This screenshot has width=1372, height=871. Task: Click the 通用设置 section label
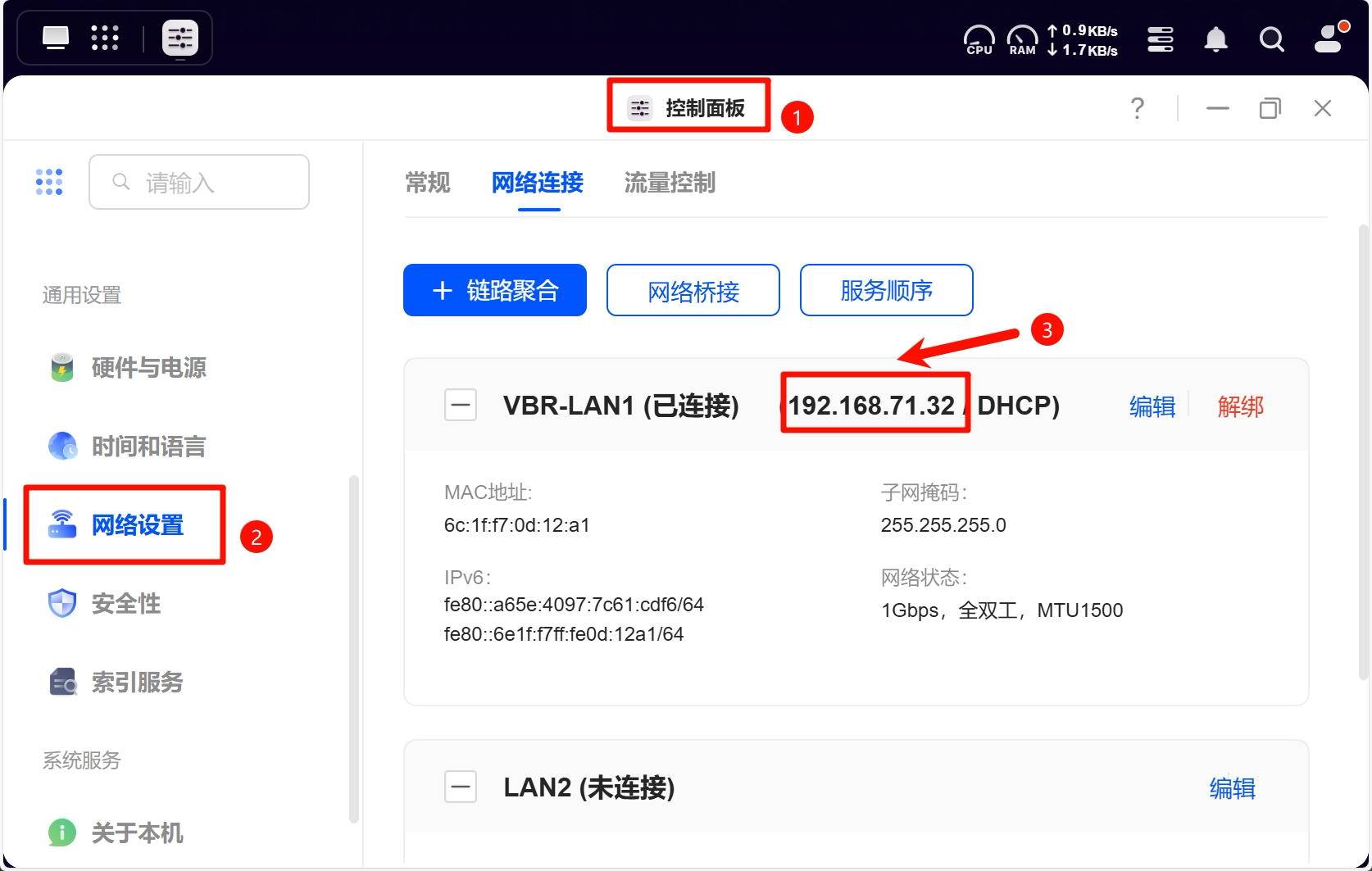(x=82, y=295)
